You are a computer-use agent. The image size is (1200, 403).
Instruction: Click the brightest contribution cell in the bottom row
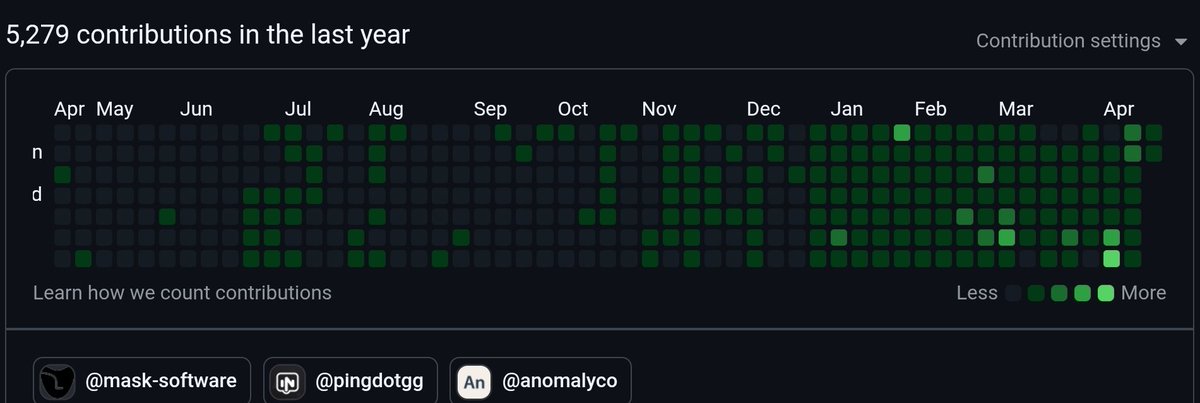coord(1112,259)
